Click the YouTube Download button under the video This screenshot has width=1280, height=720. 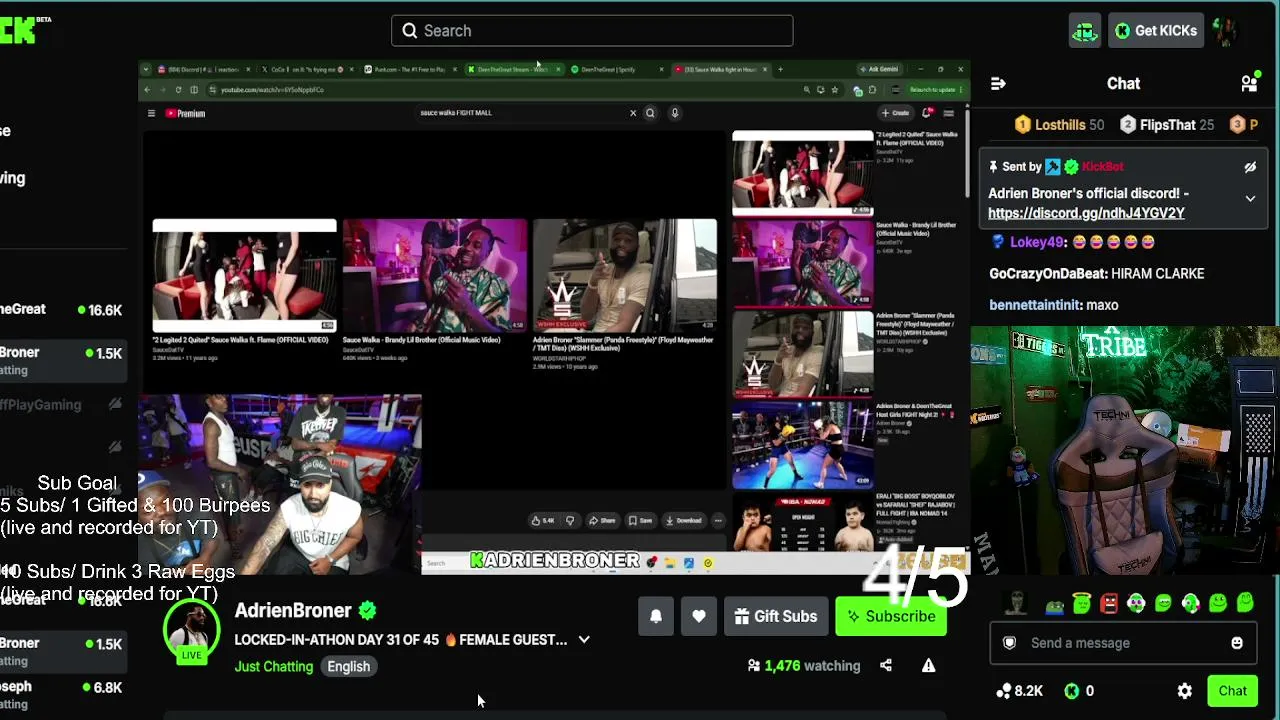tap(683, 521)
